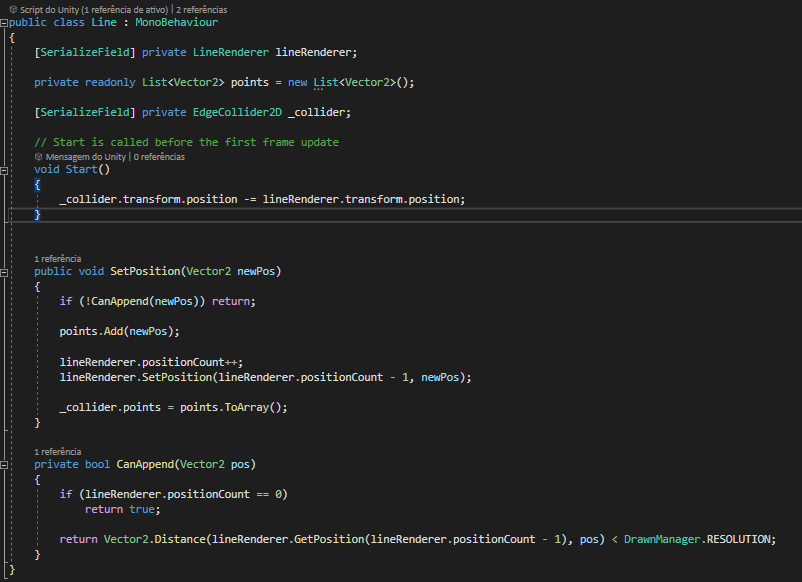Click the Add call on points

coord(110,331)
